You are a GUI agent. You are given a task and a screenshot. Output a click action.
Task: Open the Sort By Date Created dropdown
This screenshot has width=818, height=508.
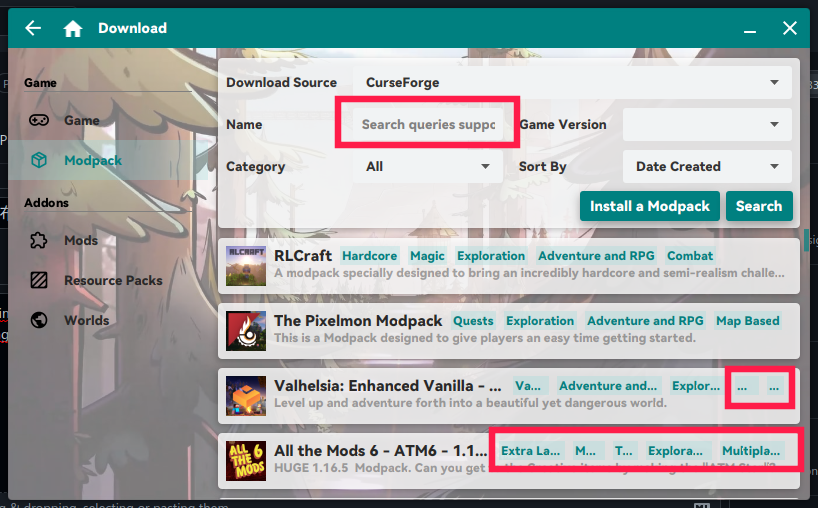click(707, 166)
